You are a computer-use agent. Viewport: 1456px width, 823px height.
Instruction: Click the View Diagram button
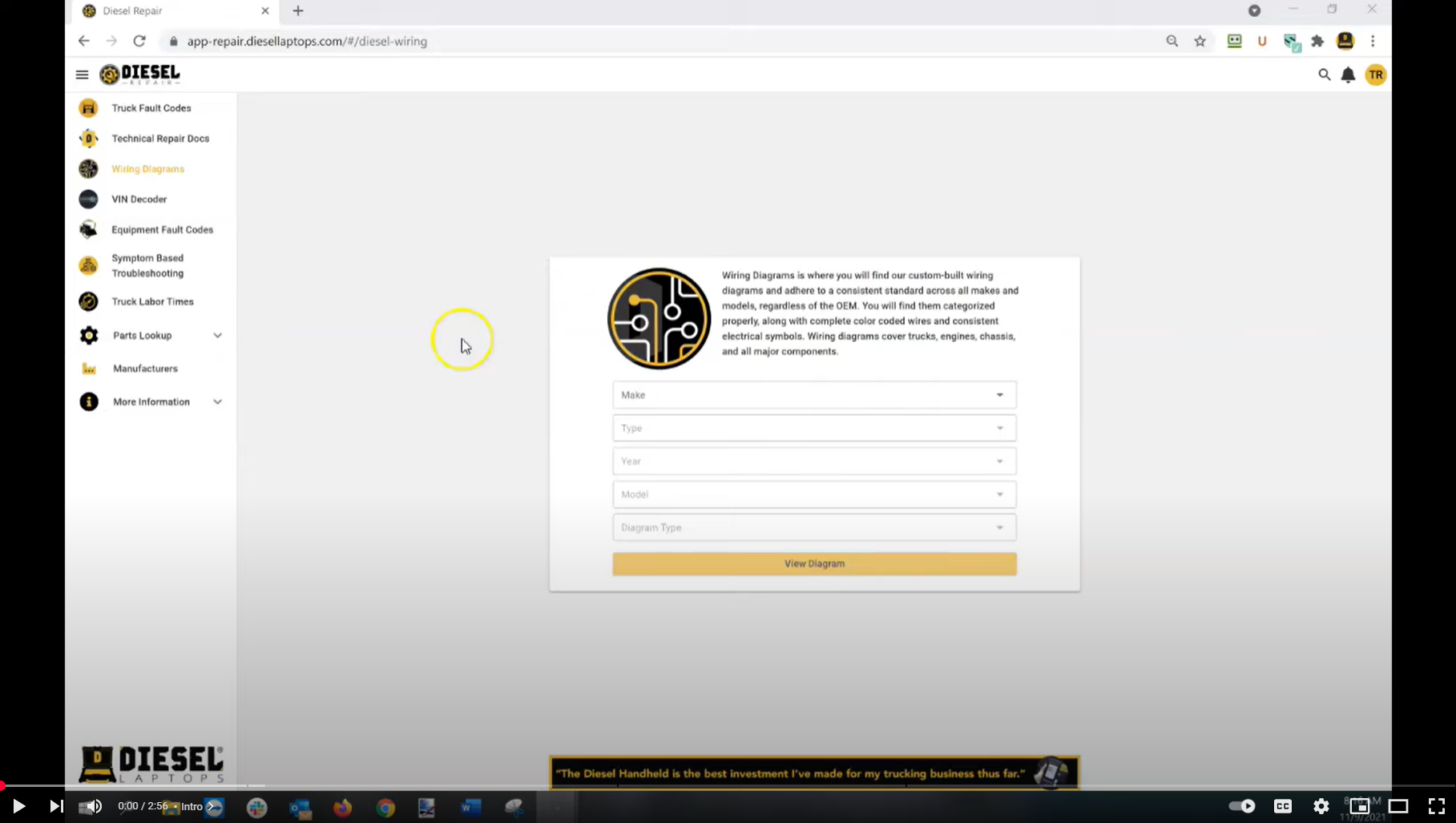[x=814, y=563]
